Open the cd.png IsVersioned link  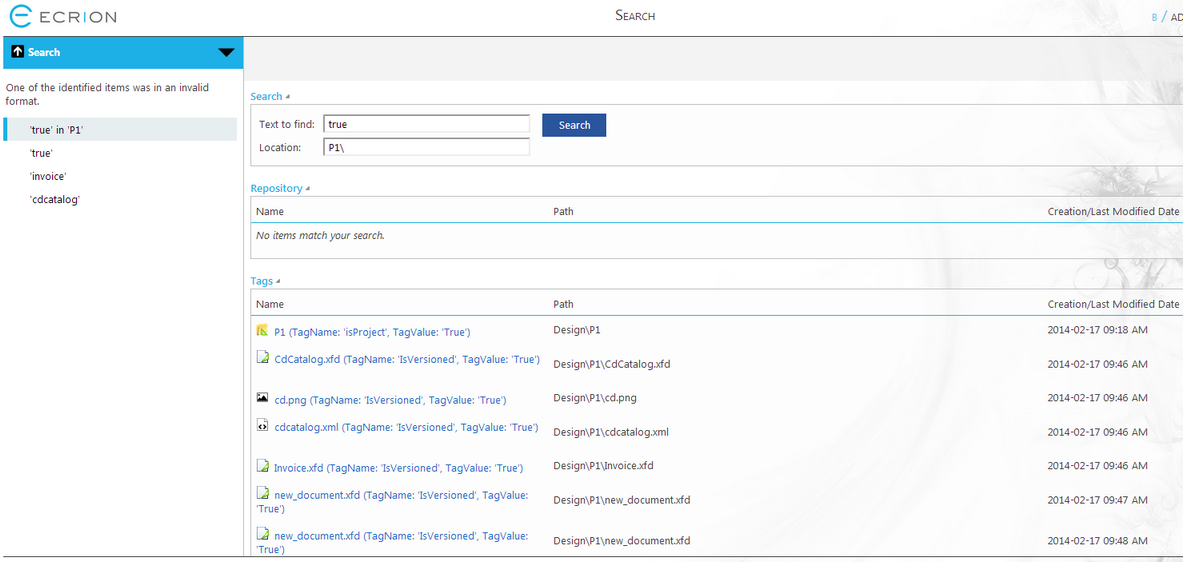click(x=390, y=399)
